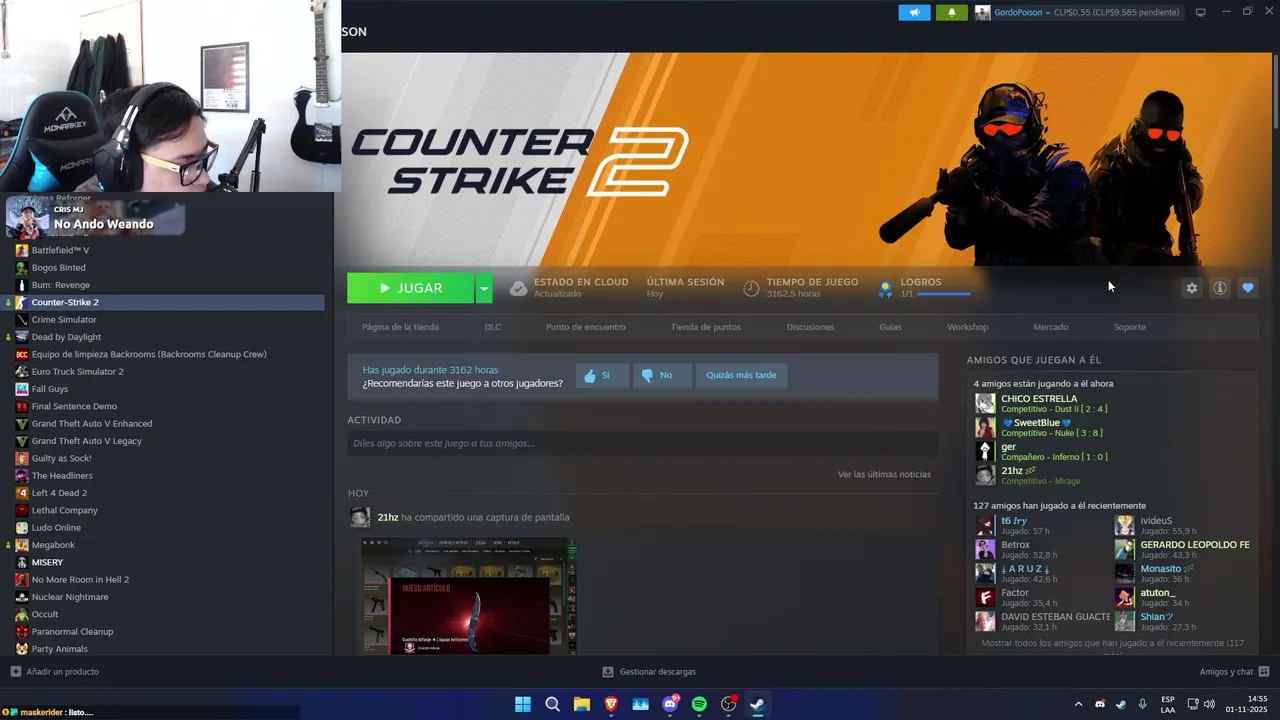
Task: Show hidden system tray icons chevron
Action: (x=1078, y=704)
